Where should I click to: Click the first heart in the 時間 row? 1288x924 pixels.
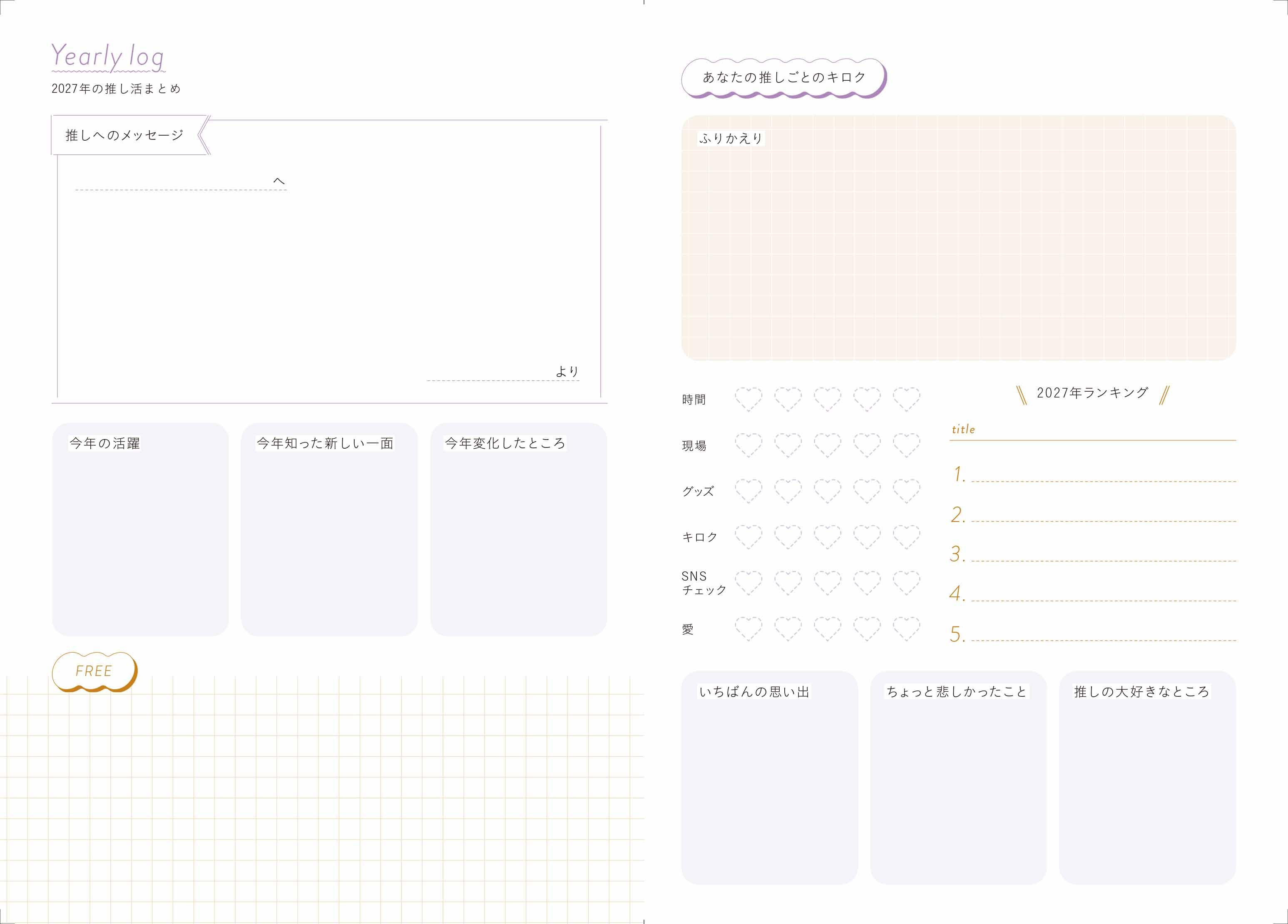pos(748,399)
